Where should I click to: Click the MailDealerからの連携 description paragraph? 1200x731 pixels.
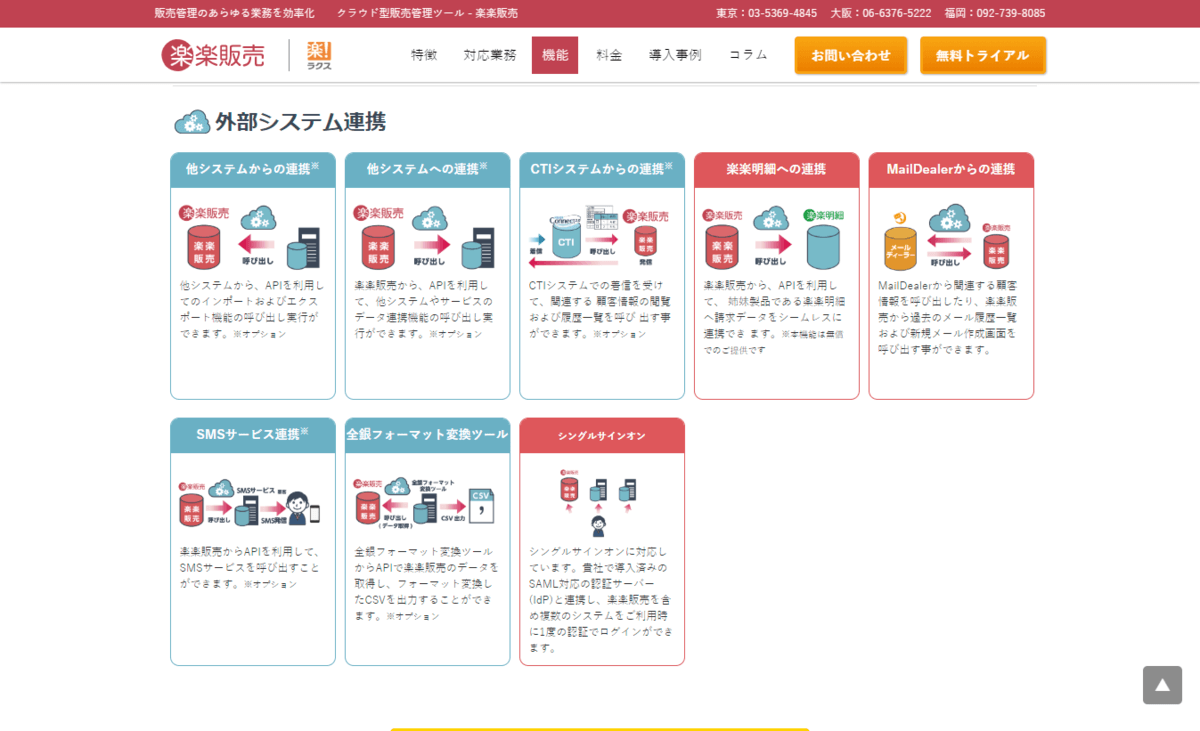pos(948,317)
